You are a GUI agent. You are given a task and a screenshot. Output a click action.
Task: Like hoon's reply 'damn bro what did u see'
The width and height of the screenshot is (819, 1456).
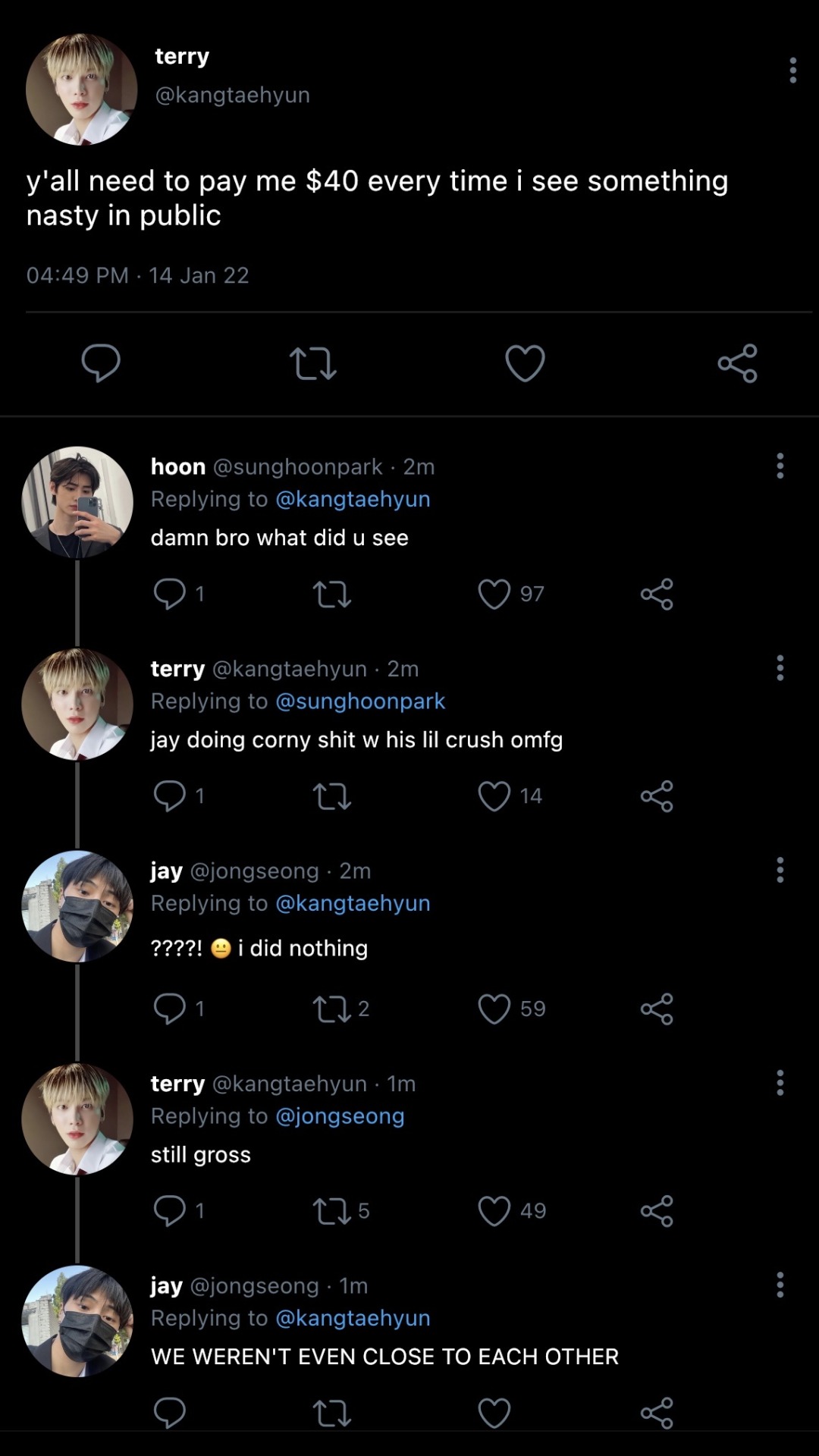point(494,594)
